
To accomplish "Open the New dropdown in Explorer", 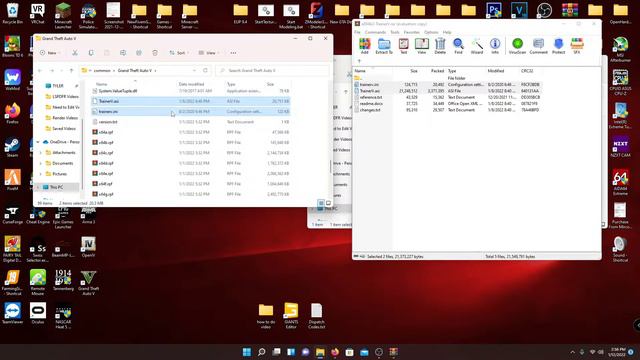I will click(51, 53).
